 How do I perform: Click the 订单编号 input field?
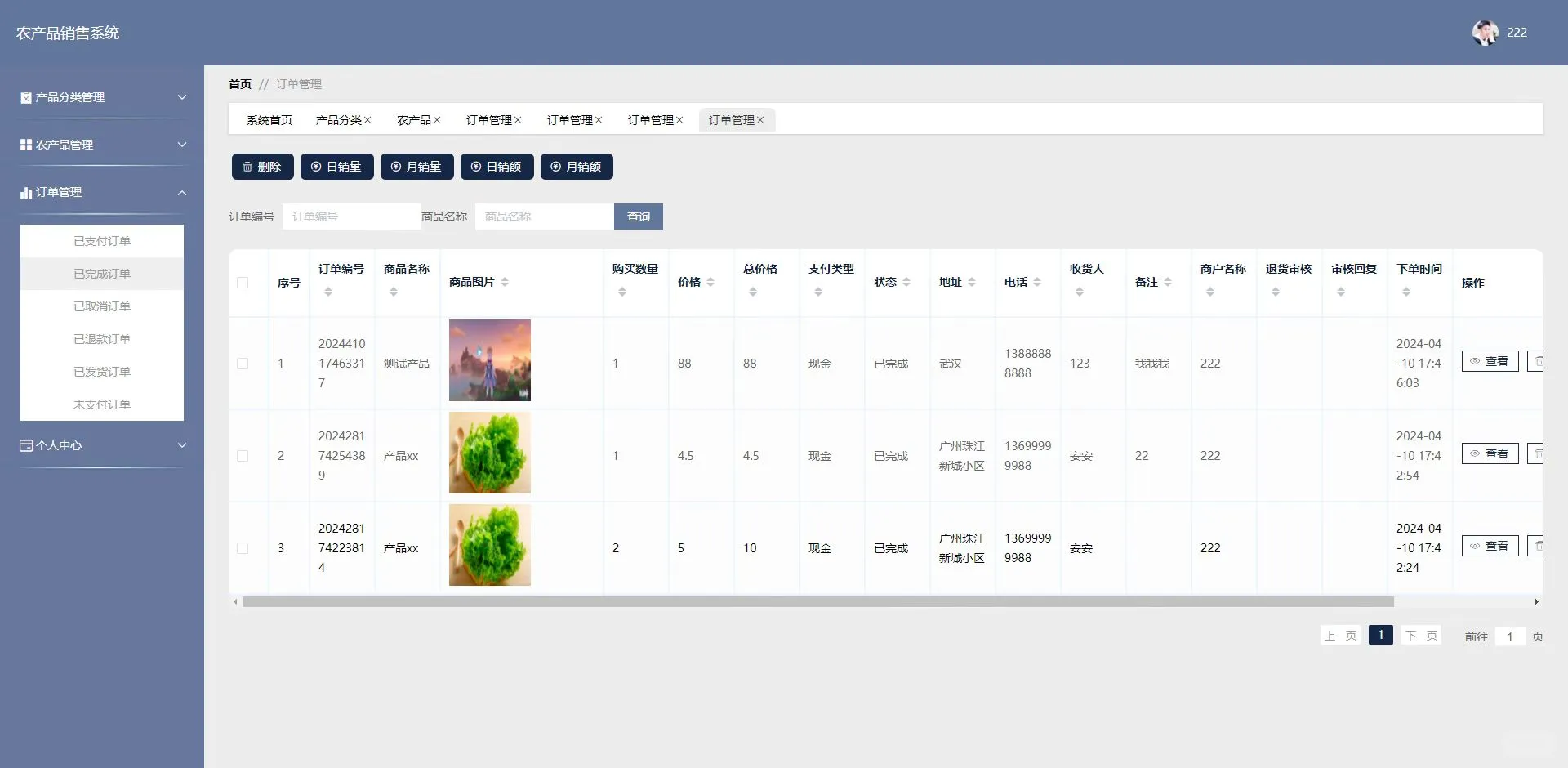tap(351, 216)
